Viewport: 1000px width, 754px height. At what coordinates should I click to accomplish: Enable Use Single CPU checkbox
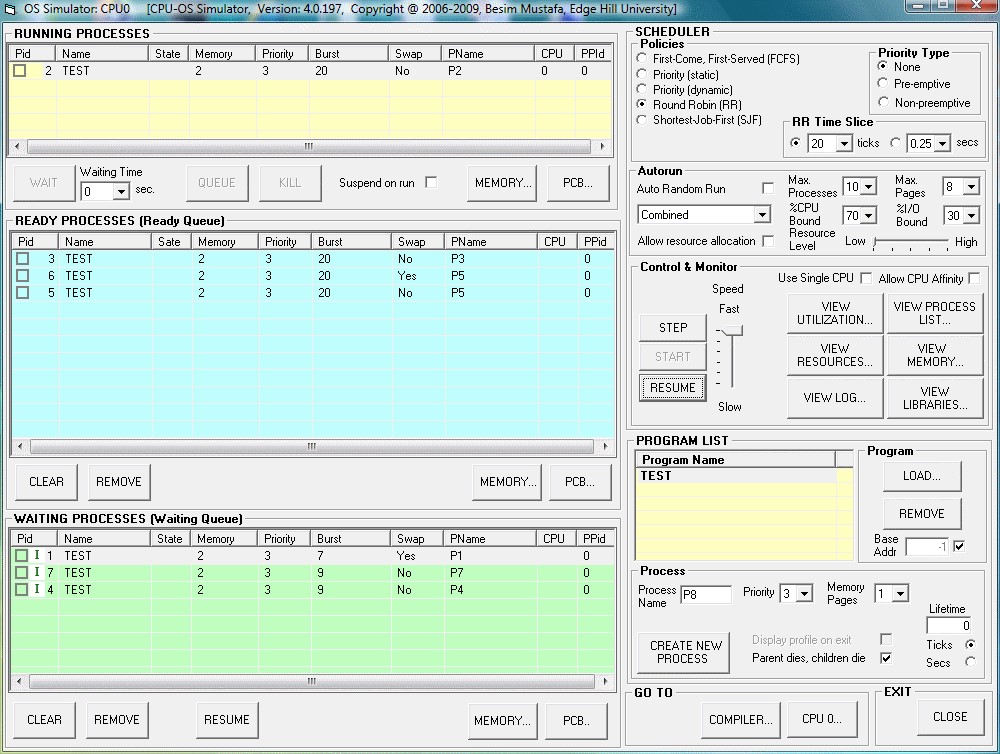(865, 278)
